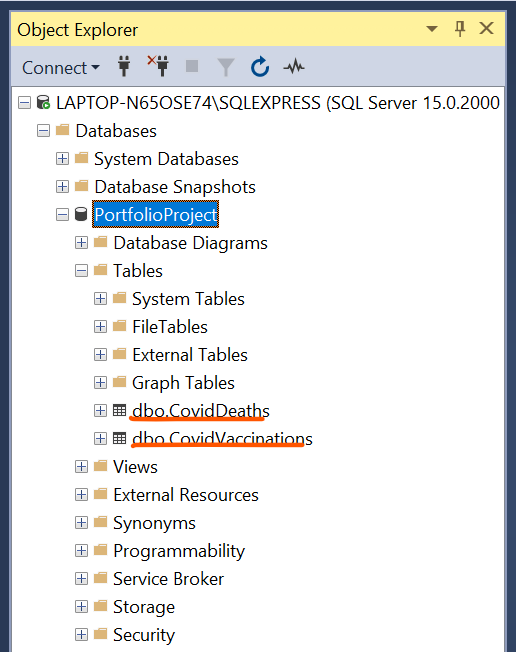Image resolution: width=516 pixels, height=652 pixels.
Task: Expand the Graph Tables folder
Action: [x=100, y=382]
